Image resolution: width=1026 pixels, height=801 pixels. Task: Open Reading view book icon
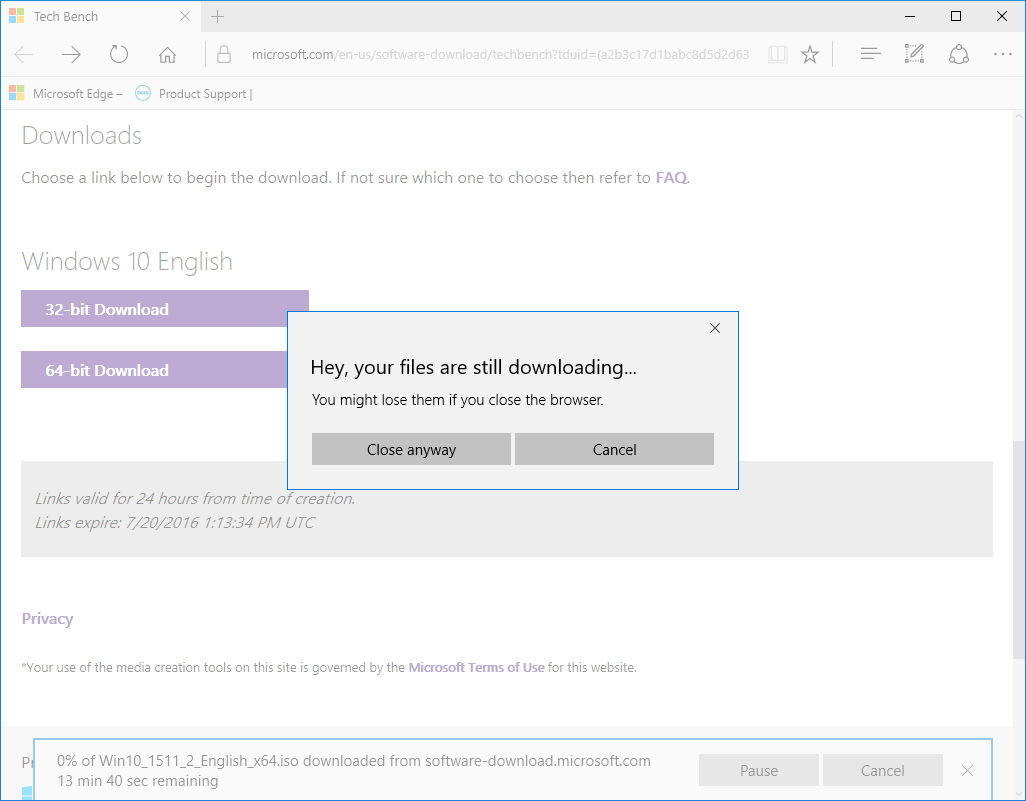click(777, 54)
